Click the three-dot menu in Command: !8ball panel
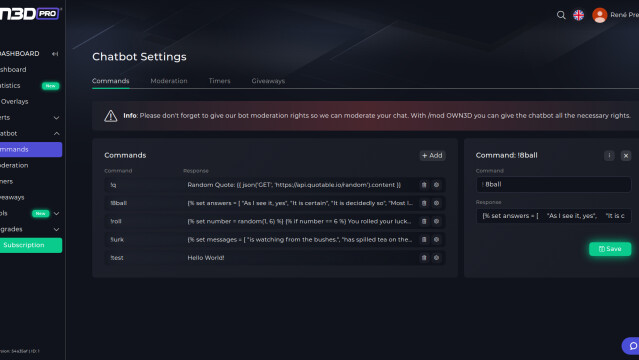639x360 pixels. 609,155
